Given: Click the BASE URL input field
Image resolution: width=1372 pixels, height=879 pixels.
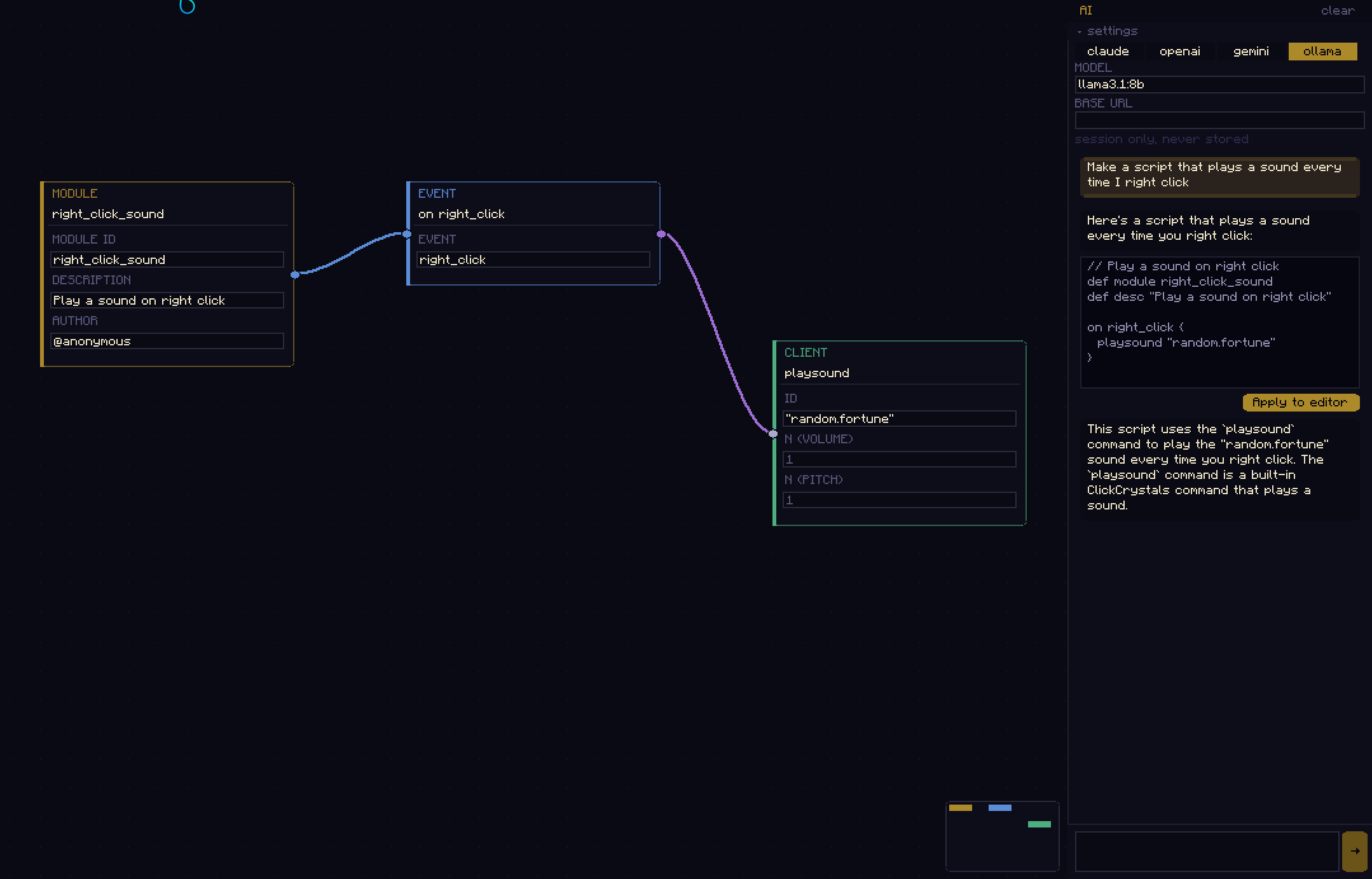Looking at the screenshot, I should point(1219,120).
